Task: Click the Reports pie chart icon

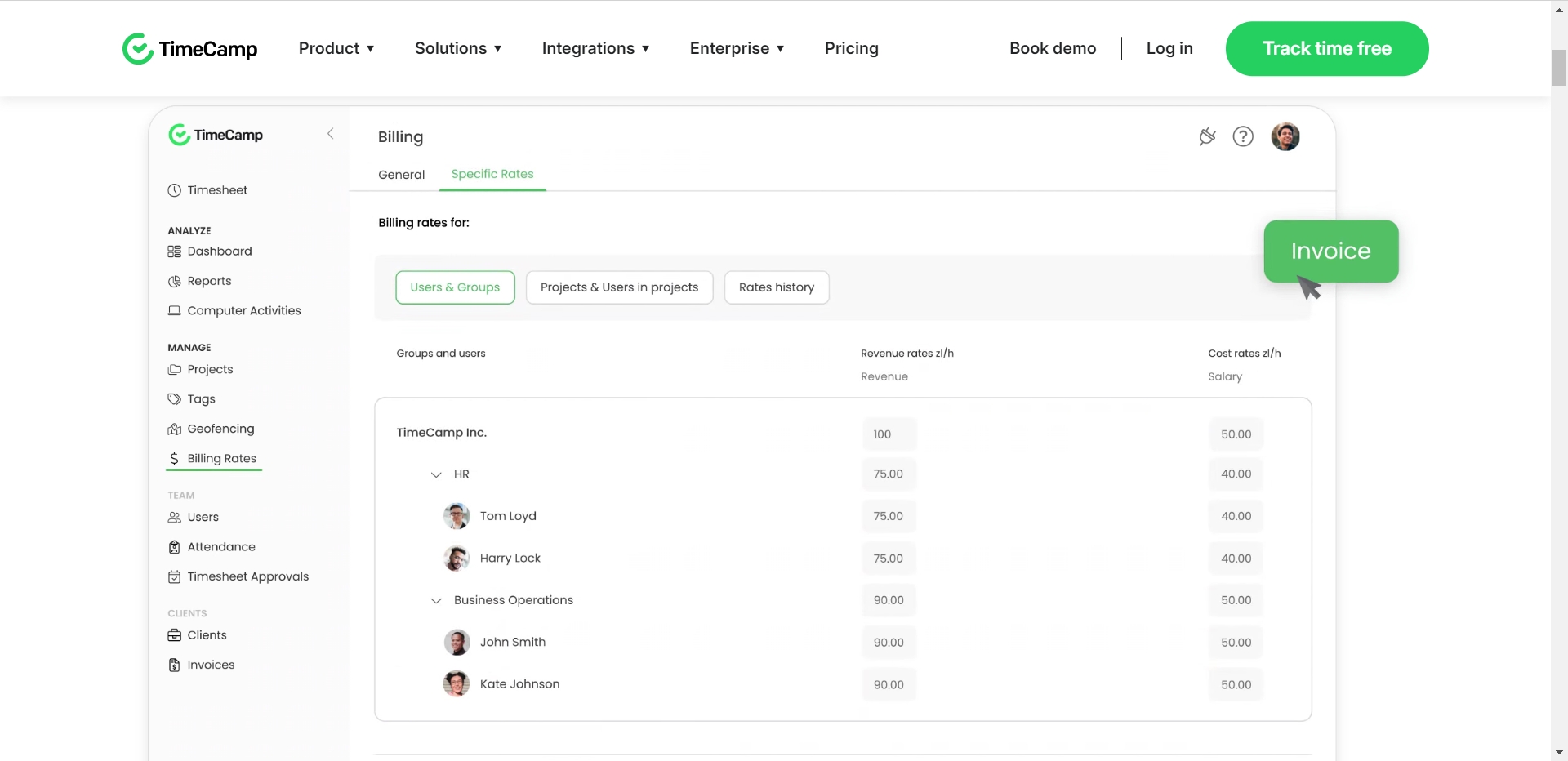Action: [x=174, y=282]
